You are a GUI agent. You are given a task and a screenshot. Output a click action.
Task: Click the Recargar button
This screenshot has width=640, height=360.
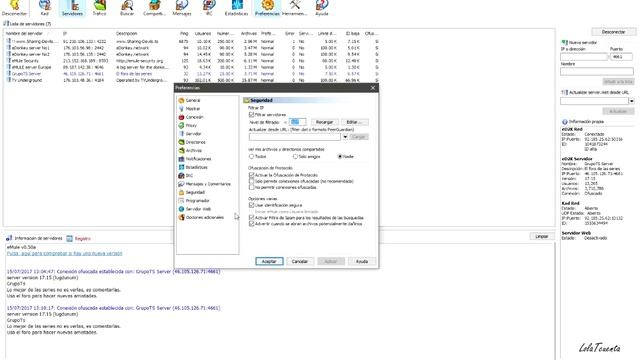324,122
